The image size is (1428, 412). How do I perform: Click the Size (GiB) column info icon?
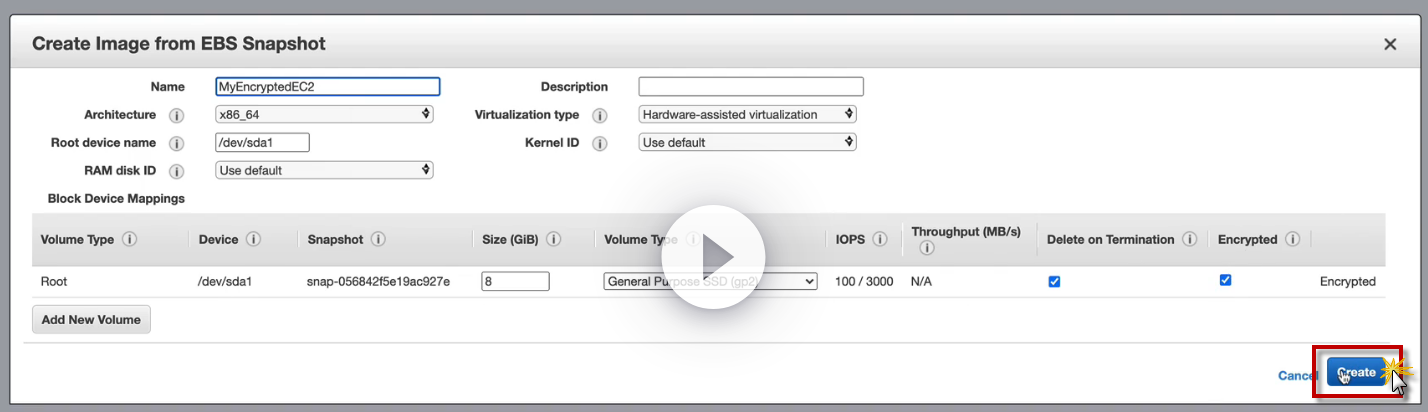[x=553, y=240]
